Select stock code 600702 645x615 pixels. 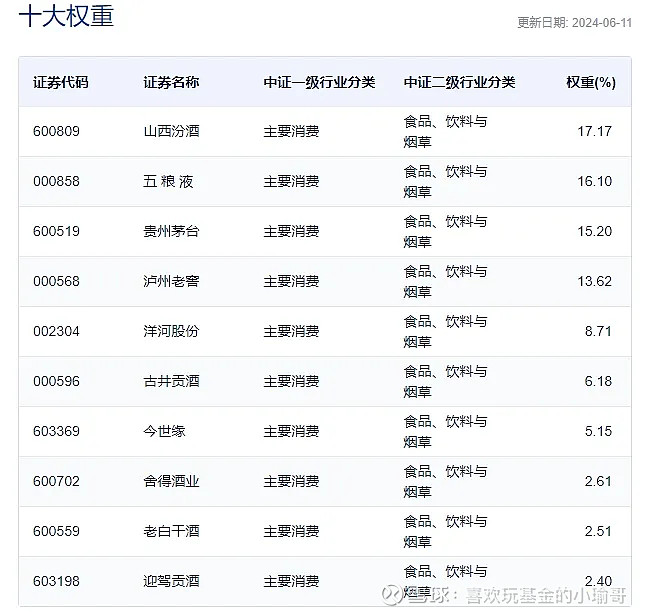[x=56, y=481]
